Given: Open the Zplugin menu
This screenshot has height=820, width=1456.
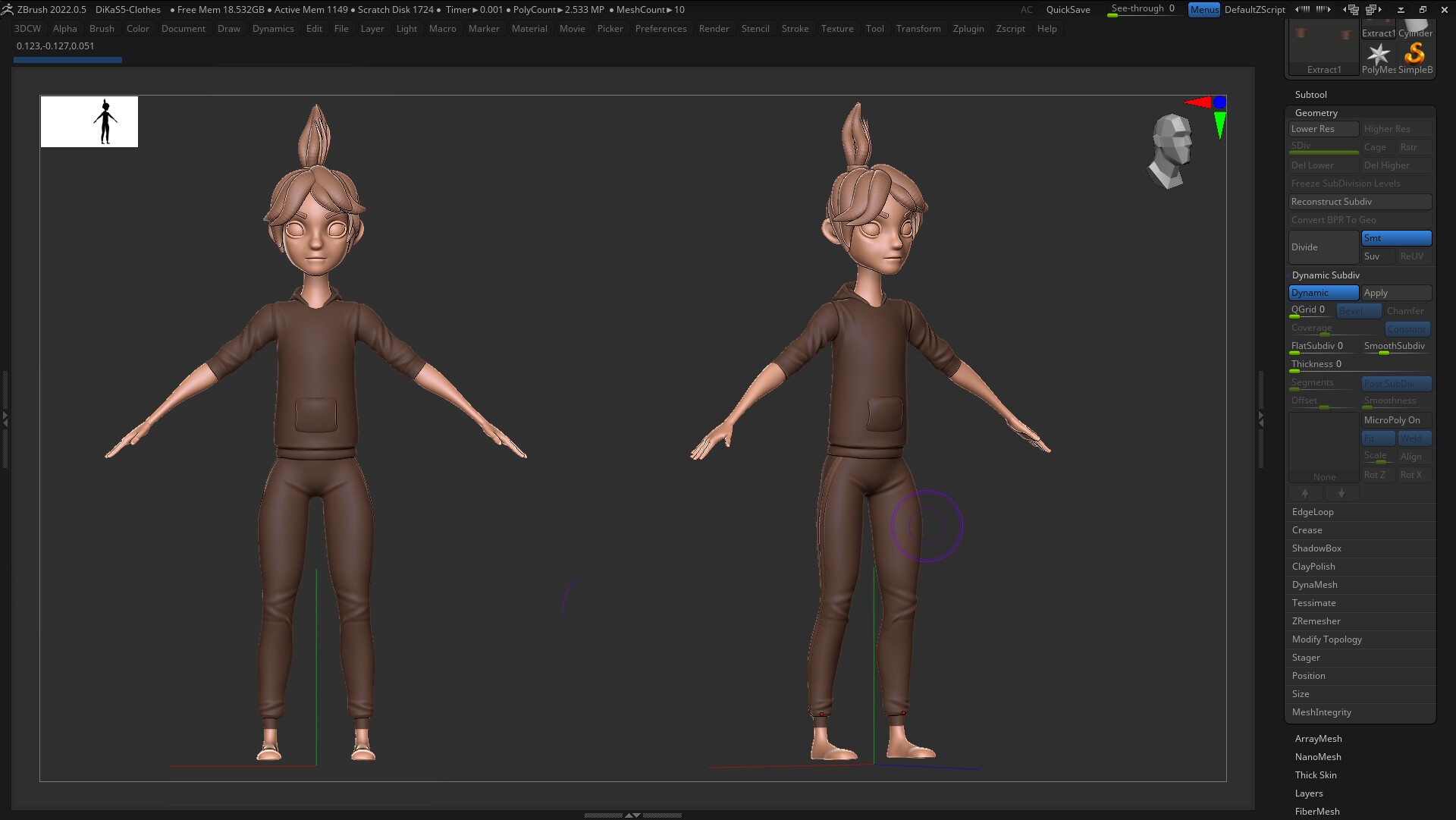Looking at the screenshot, I should [968, 28].
